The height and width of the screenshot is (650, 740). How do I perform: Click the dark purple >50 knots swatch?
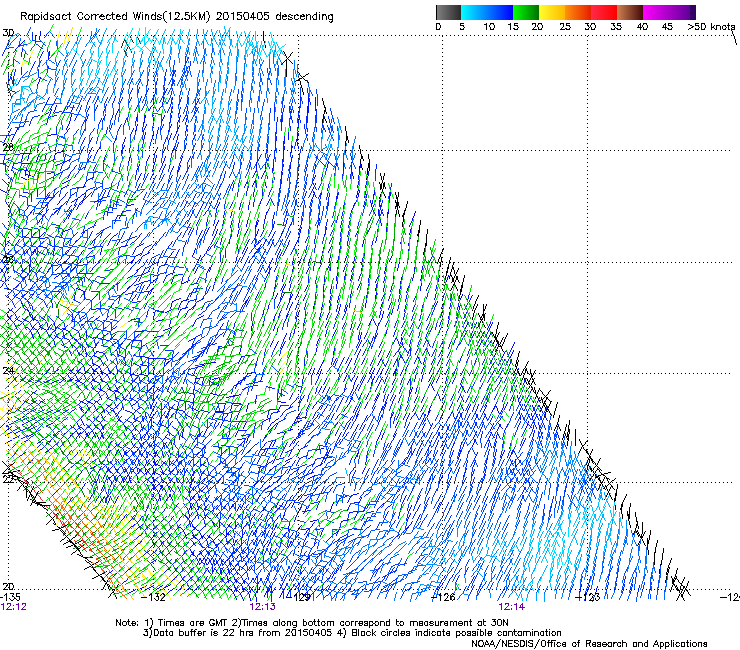click(x=693, y=12)
